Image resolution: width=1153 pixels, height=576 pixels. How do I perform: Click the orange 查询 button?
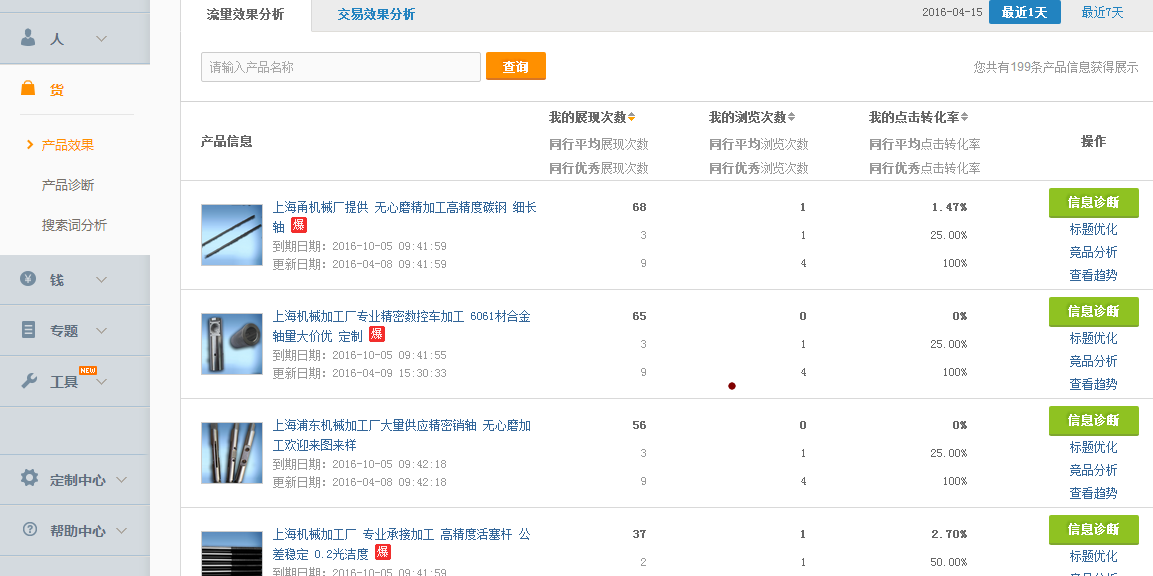pyautogui.click(x=515, y=67)
